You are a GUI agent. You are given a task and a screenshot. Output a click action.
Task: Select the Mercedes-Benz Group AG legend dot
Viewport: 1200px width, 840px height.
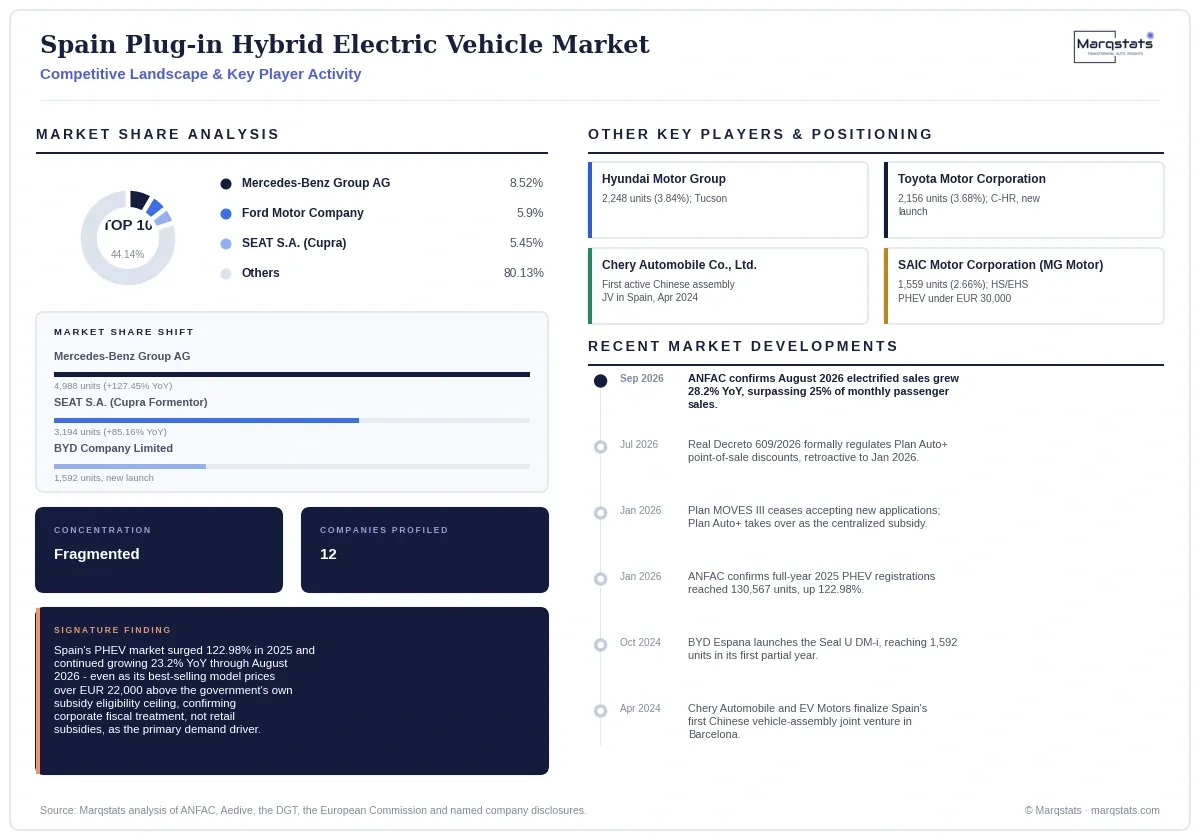point(226,184)
